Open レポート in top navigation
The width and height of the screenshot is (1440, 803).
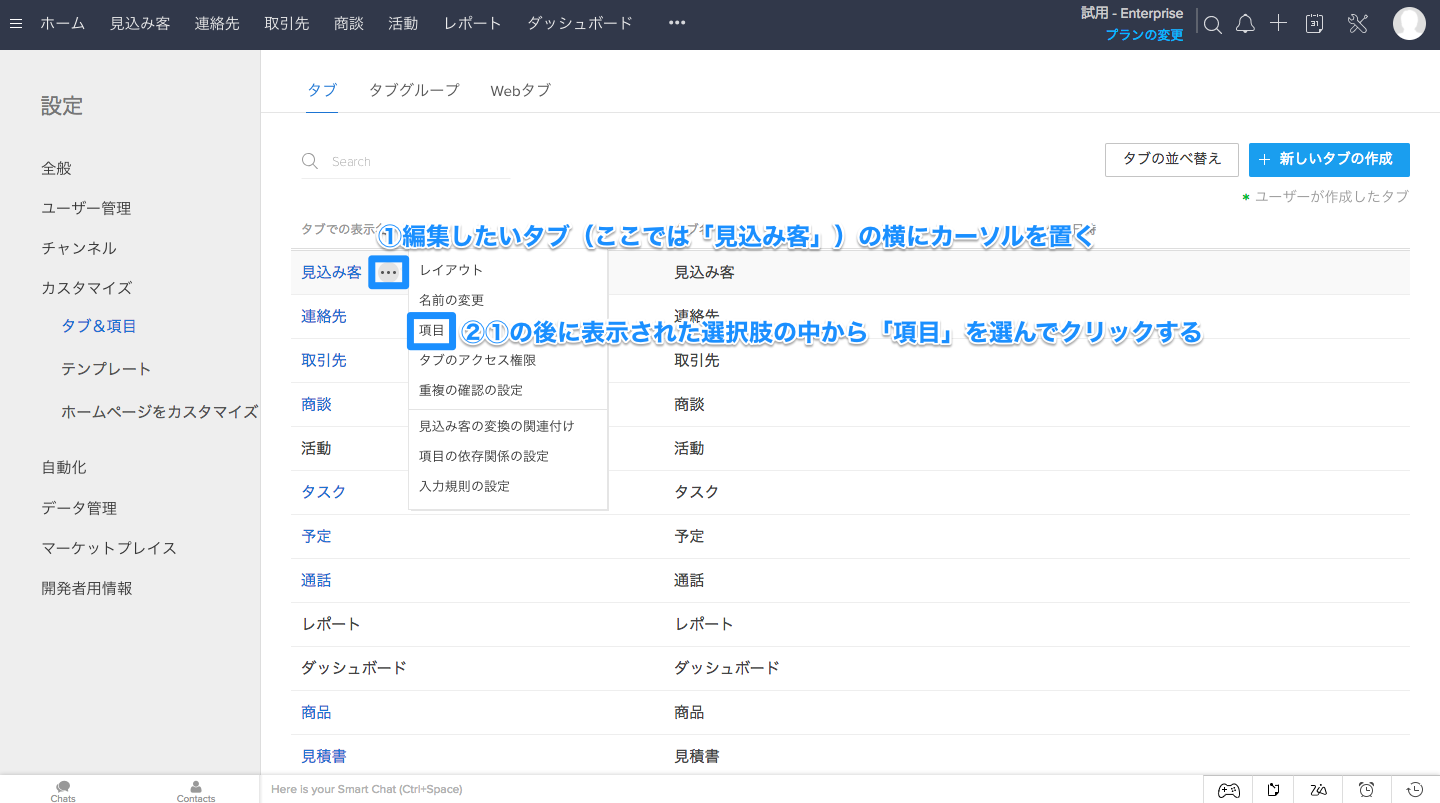pyautogui.click(x=473, y=23)
